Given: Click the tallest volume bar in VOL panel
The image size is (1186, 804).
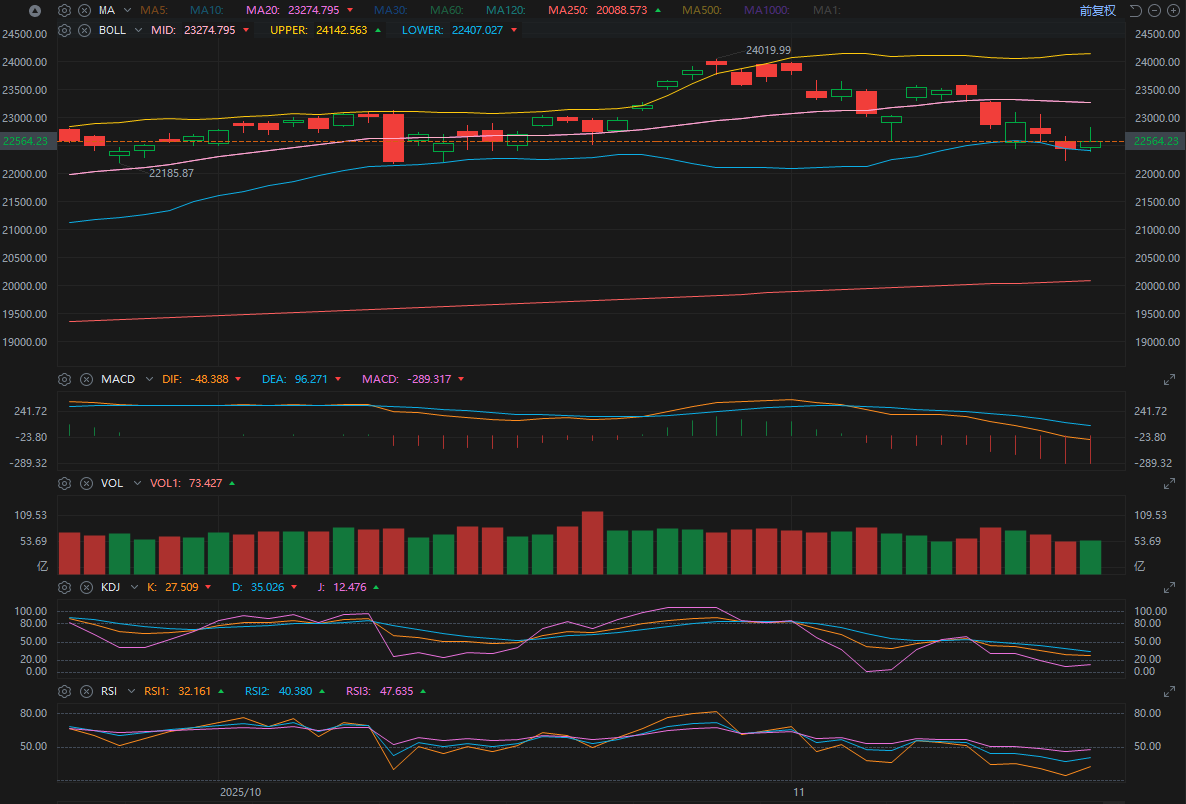Looking at the screenshot, I should [592, 542].
